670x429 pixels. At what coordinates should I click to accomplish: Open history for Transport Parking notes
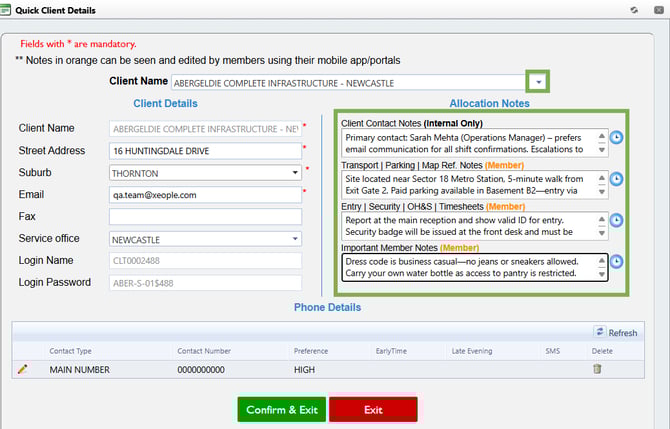pos(617,179)
